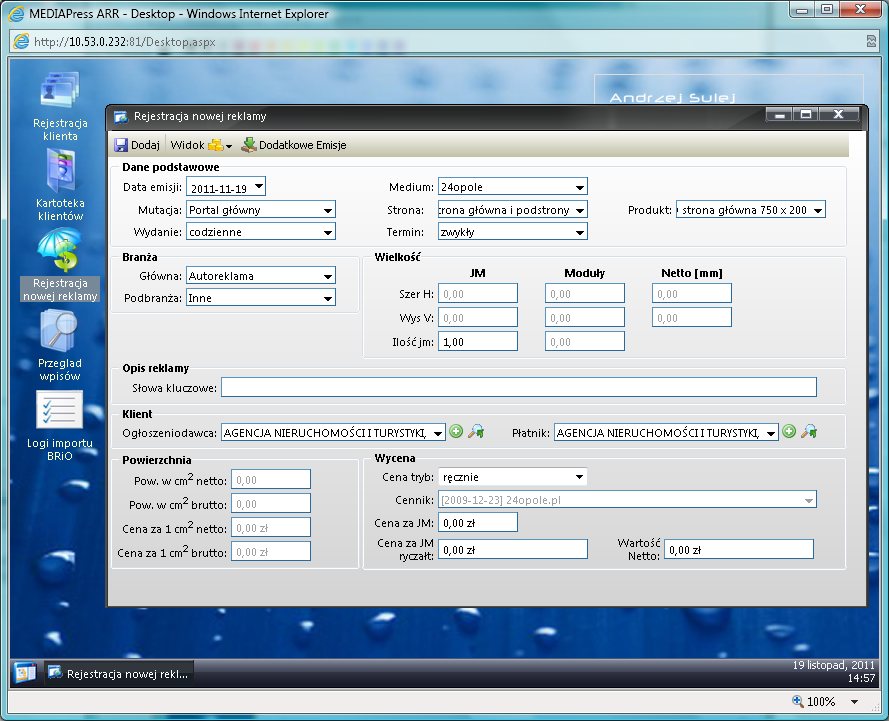Search for Płatnik with the magnifier icon
Image resolution: width=889 pixels, height=721 pixels.
coord(808,432)
